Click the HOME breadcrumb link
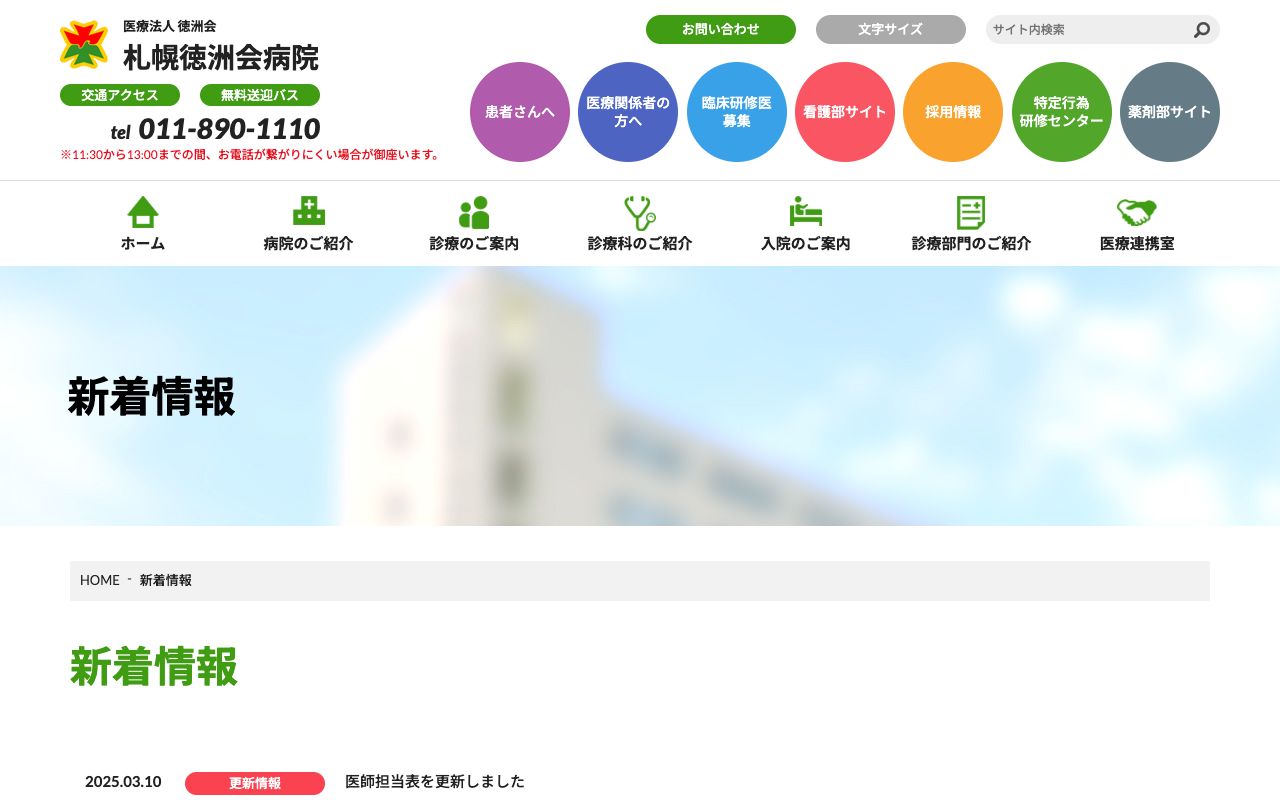This screenshot has width=1280, height=800. click(99, 580)
